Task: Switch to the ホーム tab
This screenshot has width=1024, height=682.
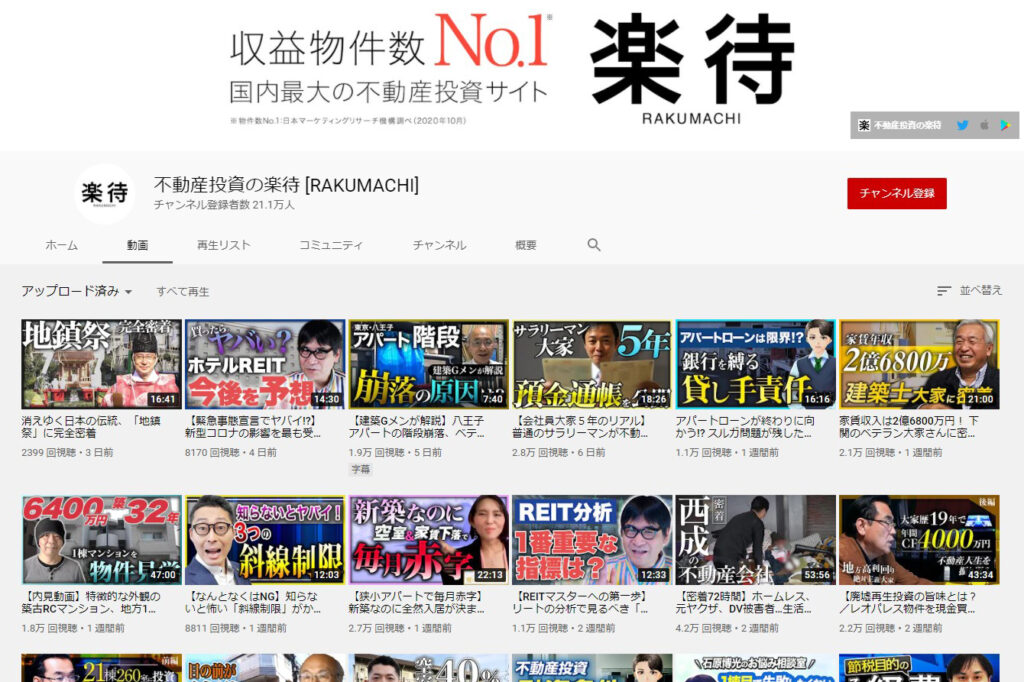Action: coord(61,245)
